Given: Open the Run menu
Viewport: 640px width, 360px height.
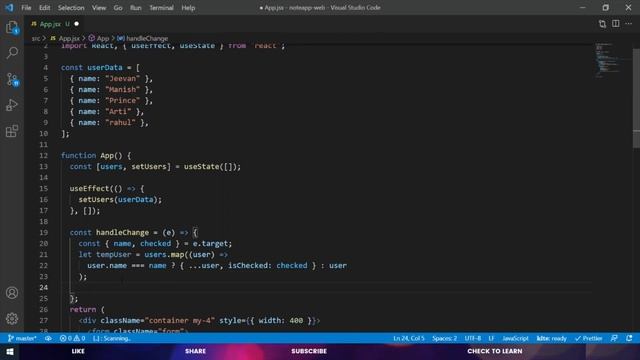Looking at the screenshot, I should 136,8.
